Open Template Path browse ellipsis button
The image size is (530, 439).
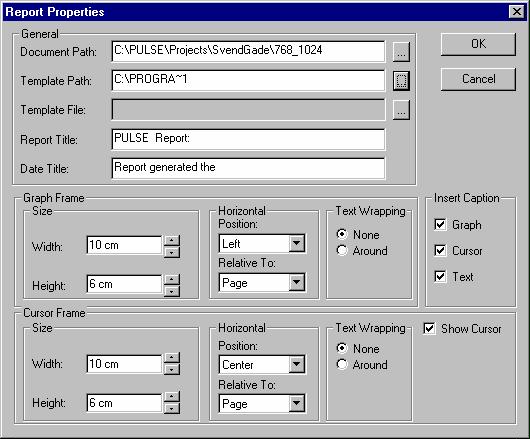tap(401, 81)
